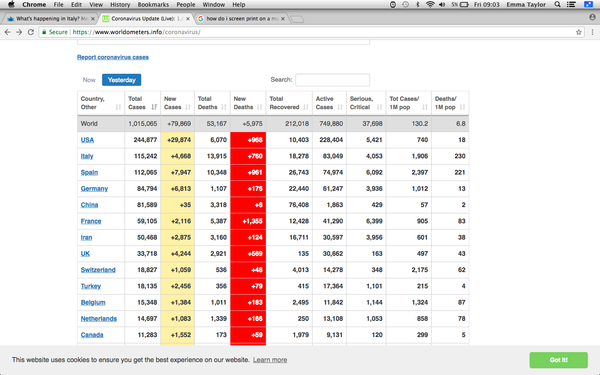The height and width of the screenshot is (375, 600).
Task: Open the Bookmarks menu
Action: click(x=153, y=5)
